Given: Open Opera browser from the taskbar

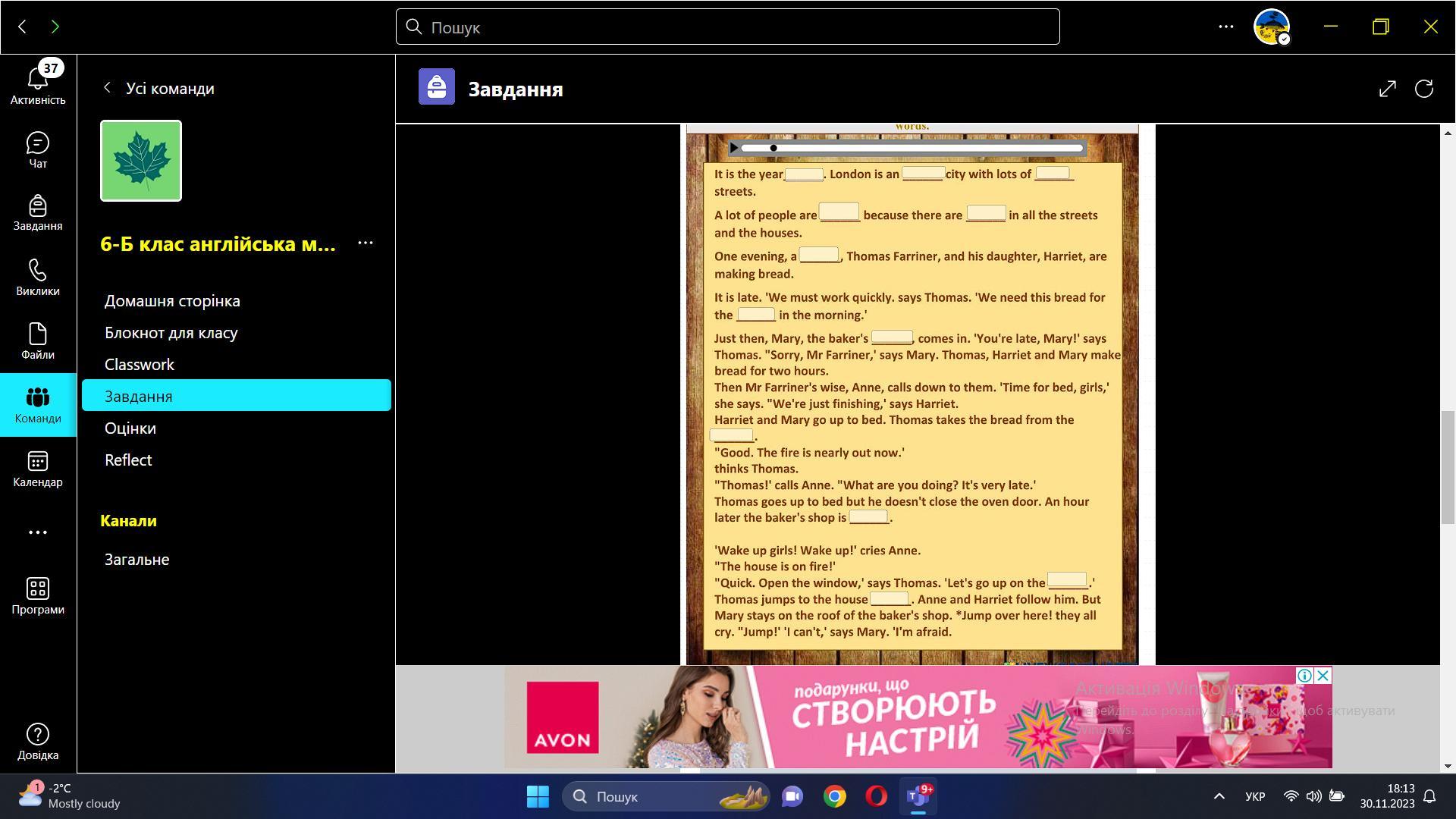Looking at the screenshot, I should tap(876, 796).
